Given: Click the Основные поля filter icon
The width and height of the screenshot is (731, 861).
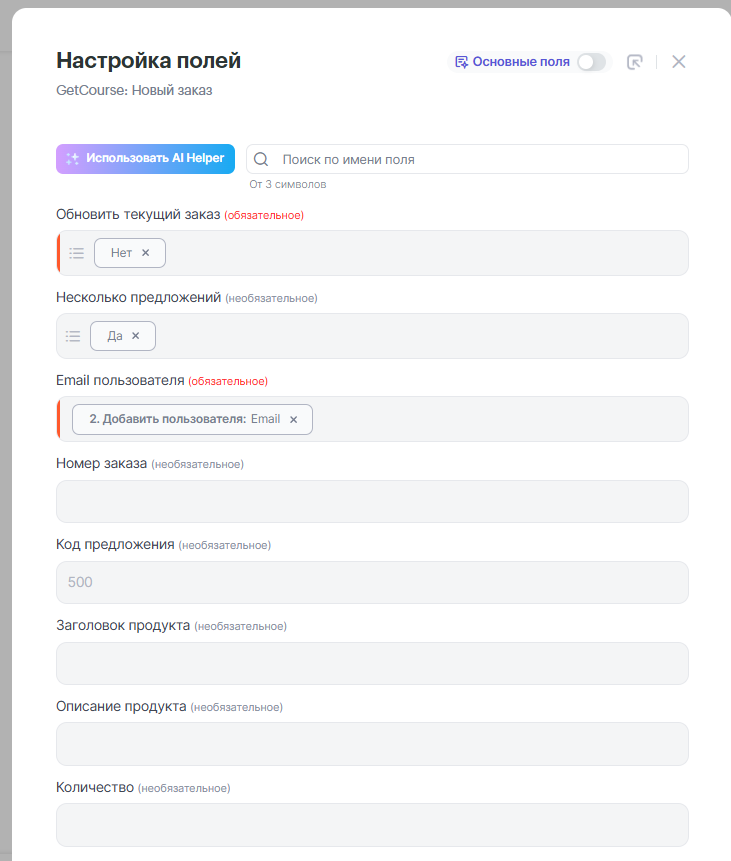Looking at the screenshot, I should tap(461, 62).
